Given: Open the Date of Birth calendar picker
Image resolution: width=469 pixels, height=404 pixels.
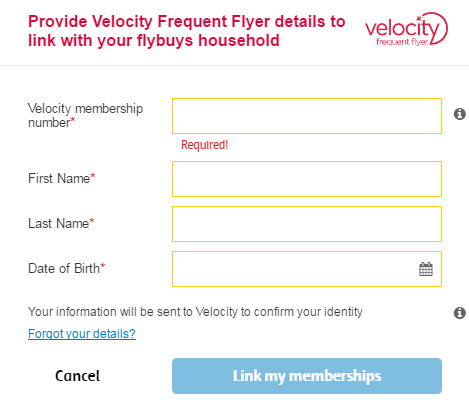Looking at the screenshot, I should pos(426,269).
